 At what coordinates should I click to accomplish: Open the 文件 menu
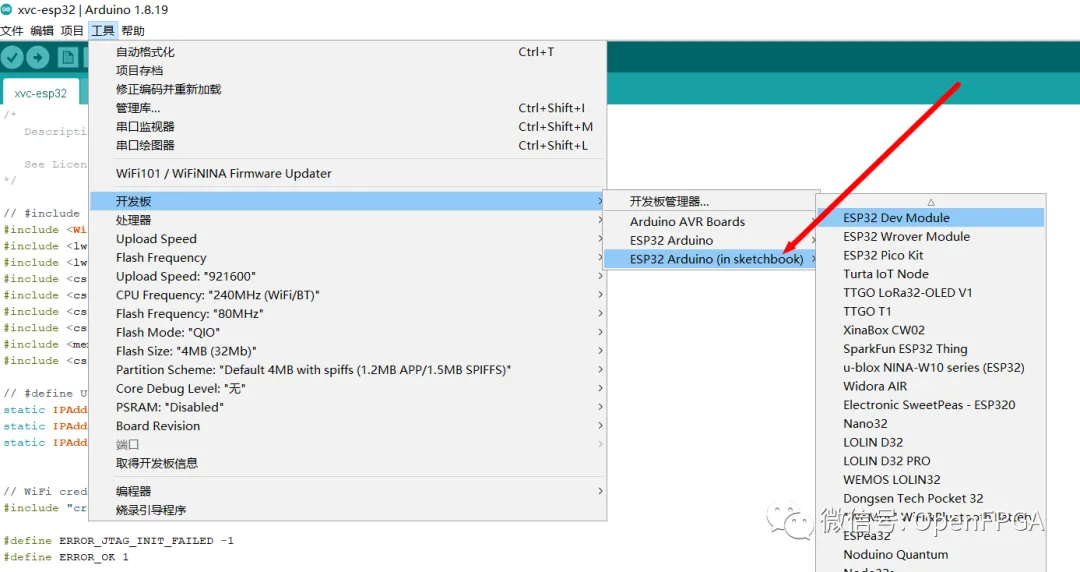(12, 30)
